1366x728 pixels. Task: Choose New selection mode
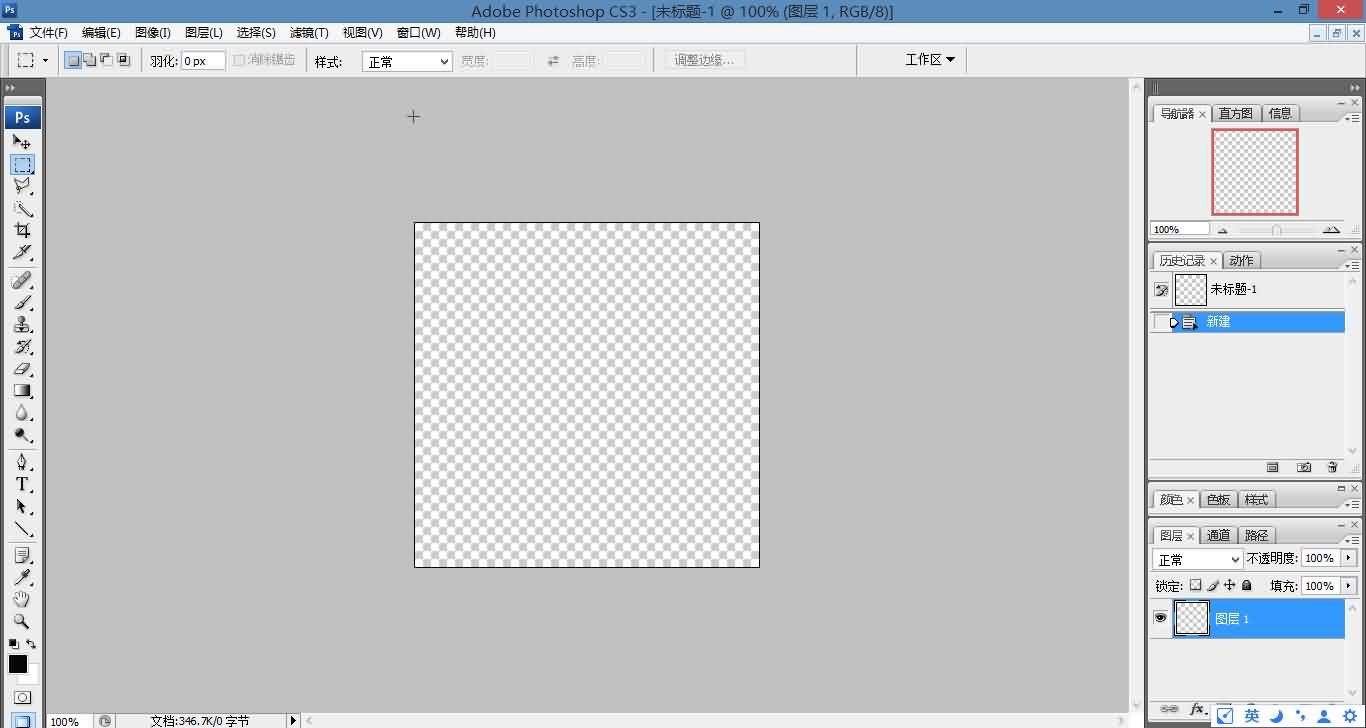point(73,60)
